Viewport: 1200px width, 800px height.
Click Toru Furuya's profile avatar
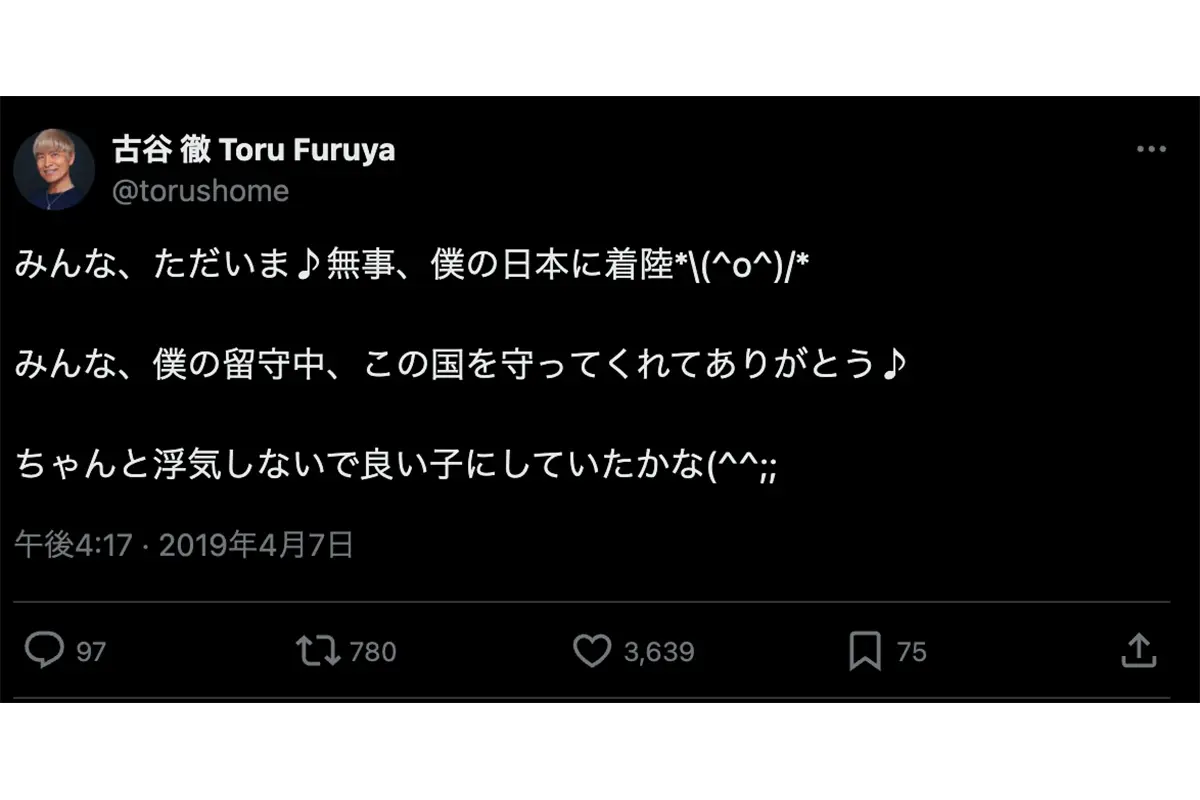point(54,169)
